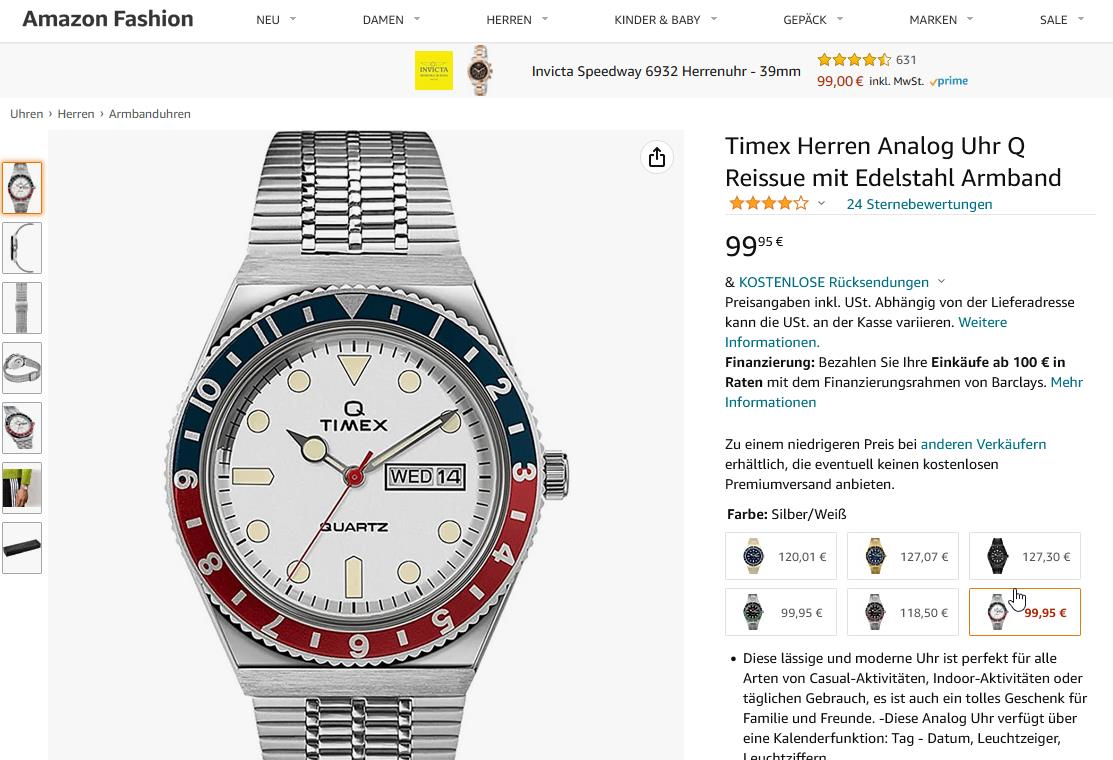The width and height of the screenshot is (1113, 760).
Task: Pick the 118,50 € color option
Action: coord(902,612)
